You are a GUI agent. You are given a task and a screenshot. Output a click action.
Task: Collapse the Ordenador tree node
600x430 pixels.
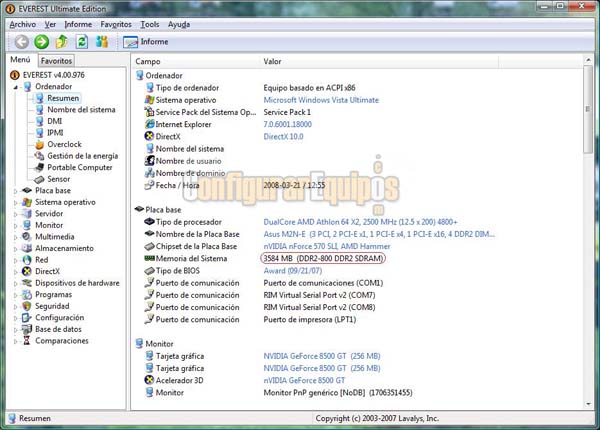tap(16, 87)
